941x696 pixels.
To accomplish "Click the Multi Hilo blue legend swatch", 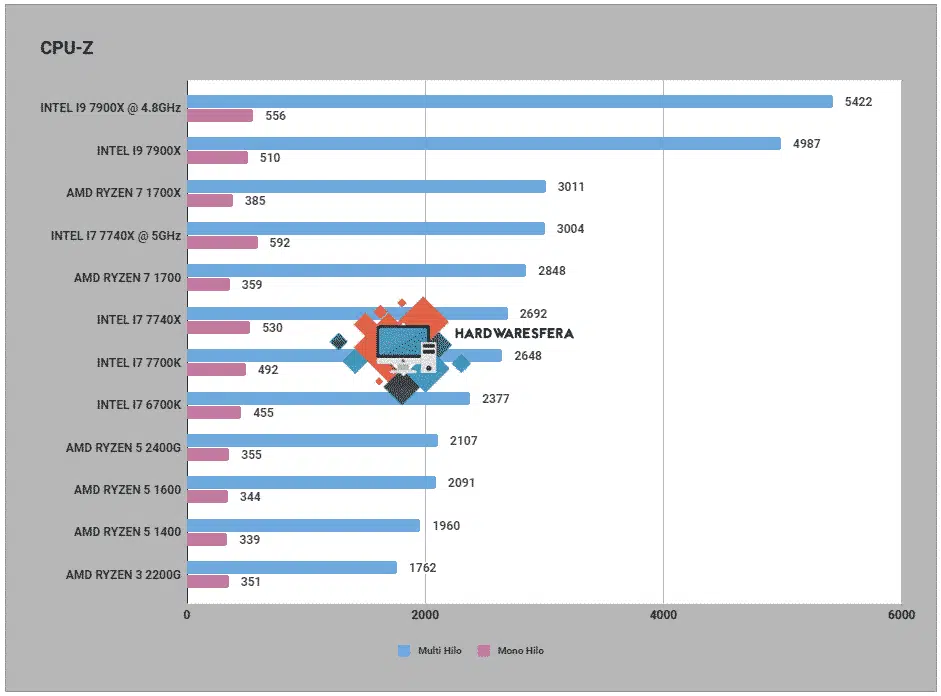I will pyautogui.click(x=404, y=650).
